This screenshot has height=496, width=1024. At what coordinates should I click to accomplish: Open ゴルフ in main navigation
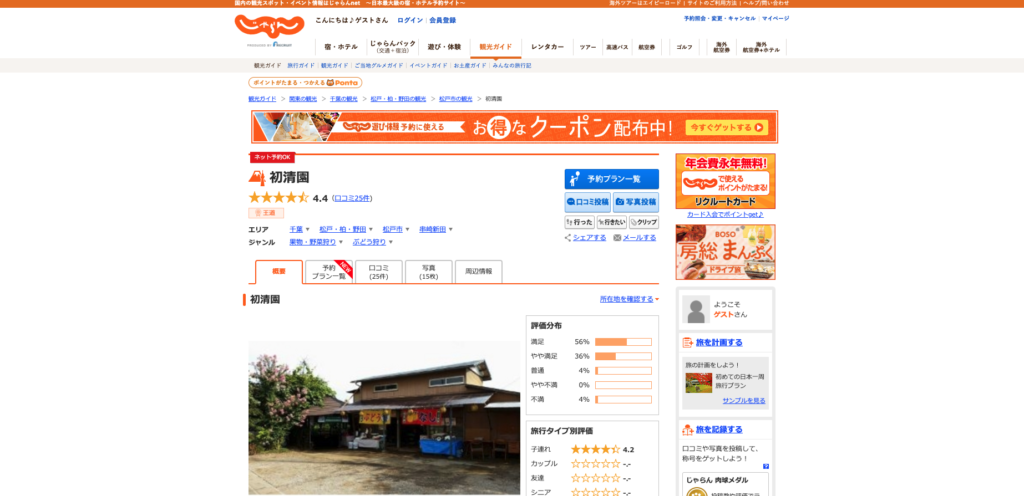pos(684,47)
